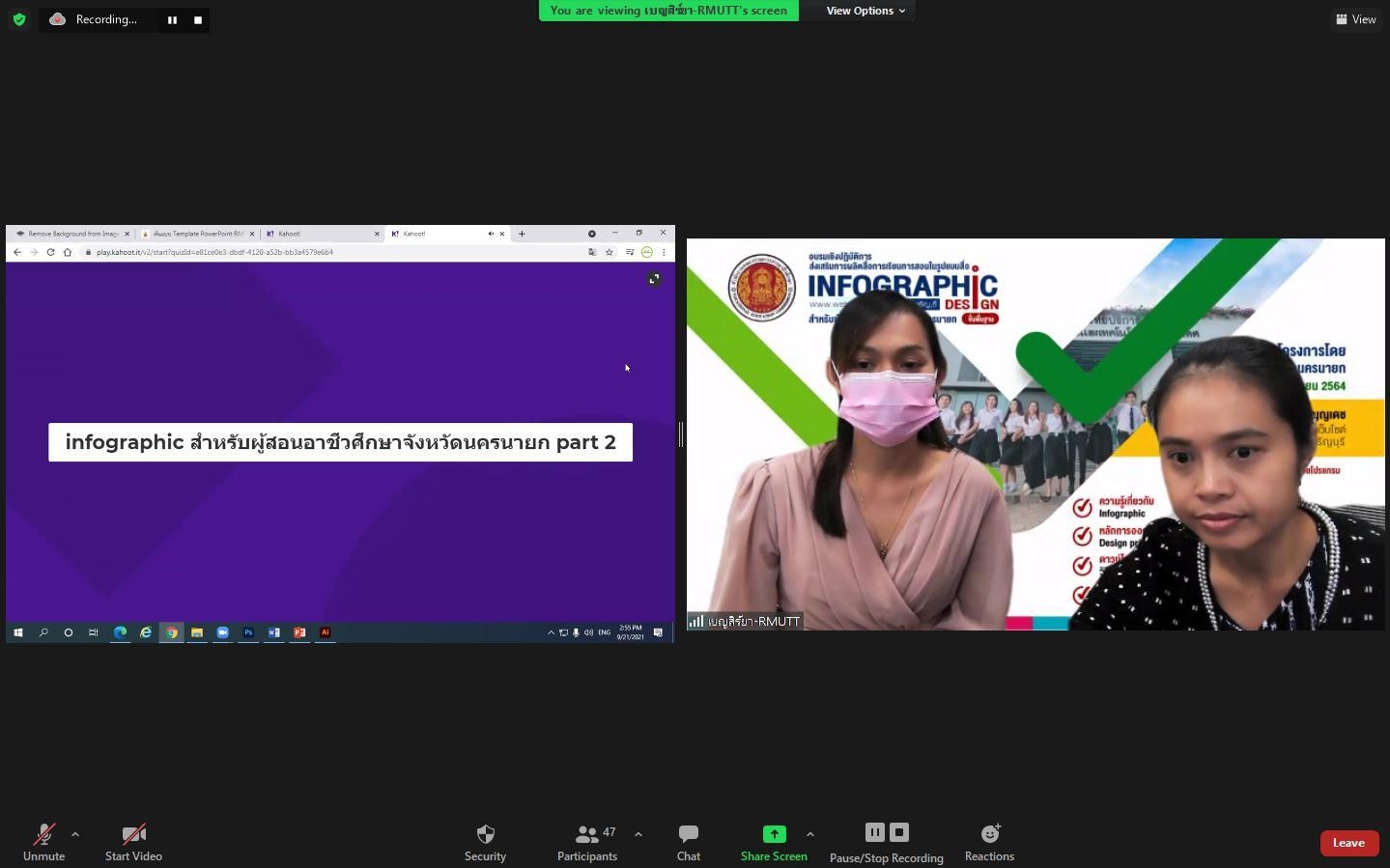Unmute the microphone in Zoom

[x=43, y=843]
